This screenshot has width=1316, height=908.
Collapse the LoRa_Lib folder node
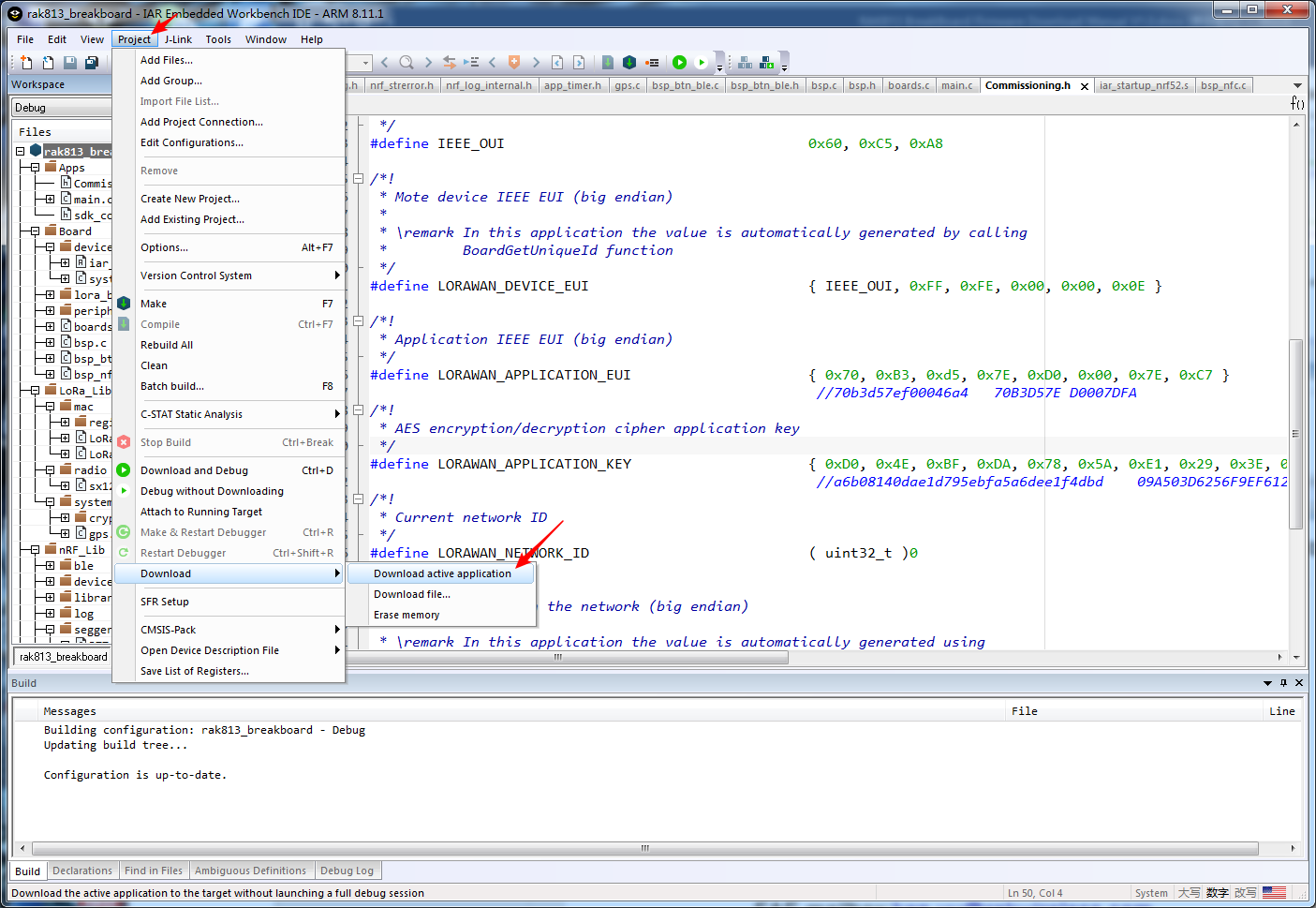(35, 390)
